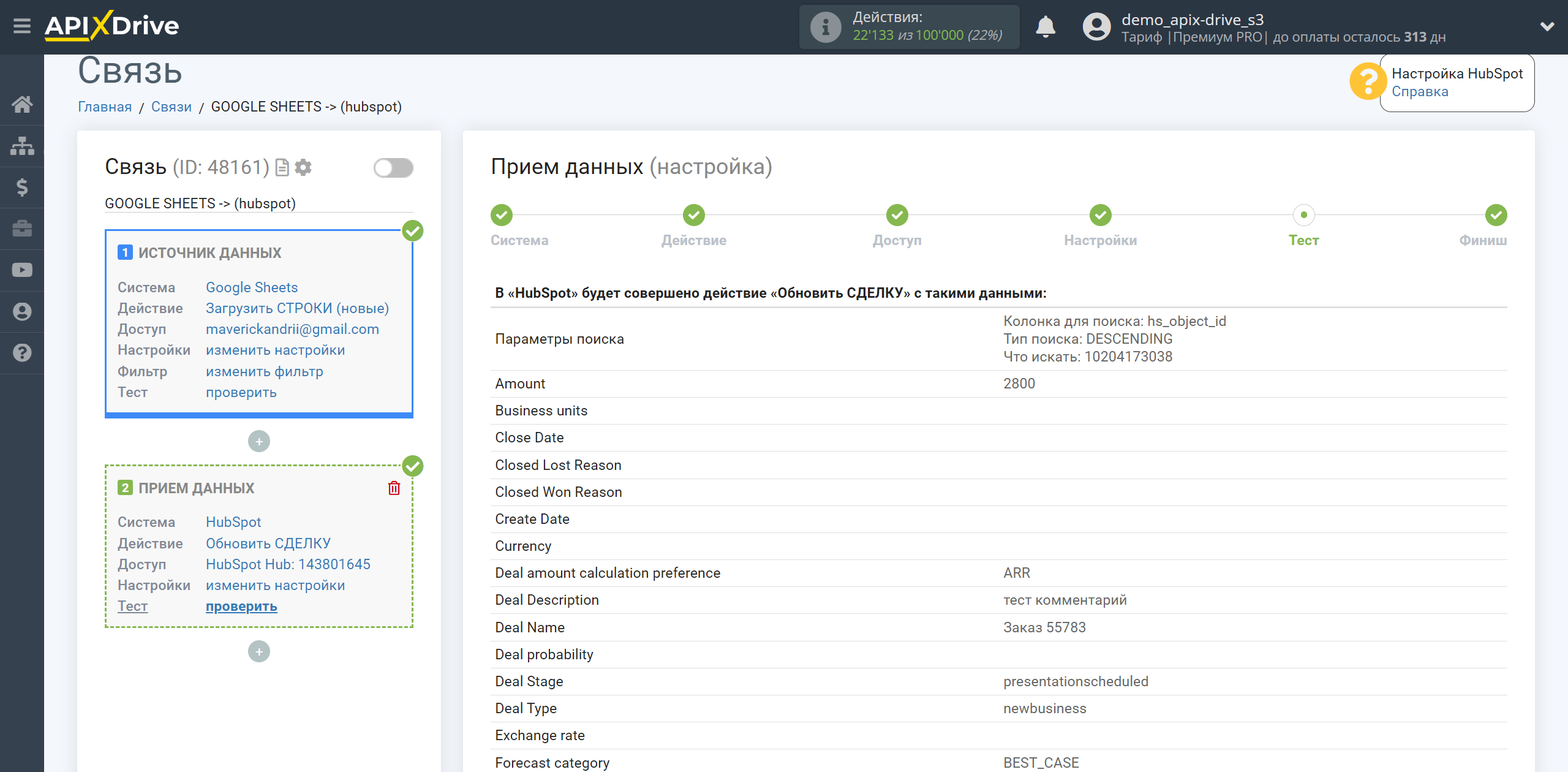Open connection settings gear icon
The image size is (1568, 772).
[x=303, y=167]
